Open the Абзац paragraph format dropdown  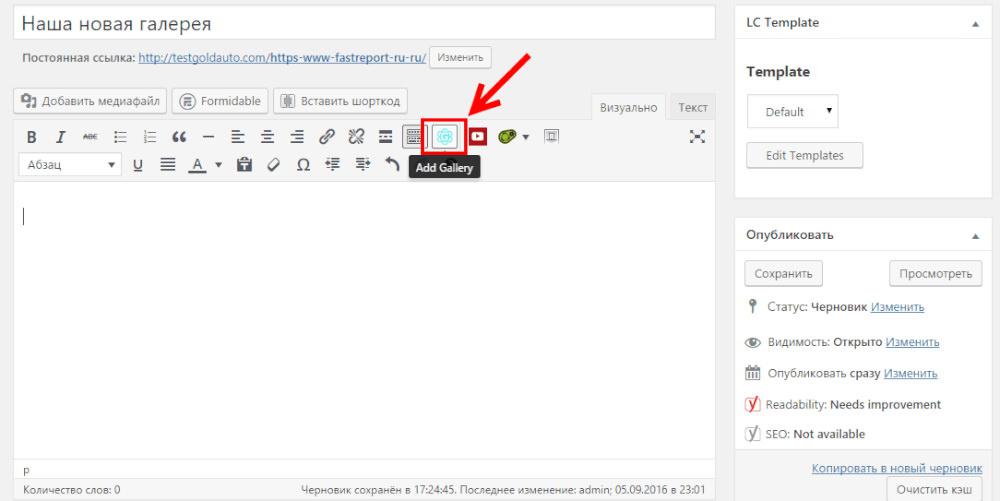[70, 165]
